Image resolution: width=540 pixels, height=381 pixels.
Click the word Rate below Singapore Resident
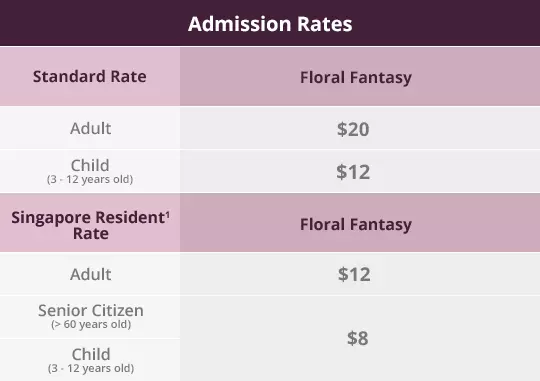point(91,234)
